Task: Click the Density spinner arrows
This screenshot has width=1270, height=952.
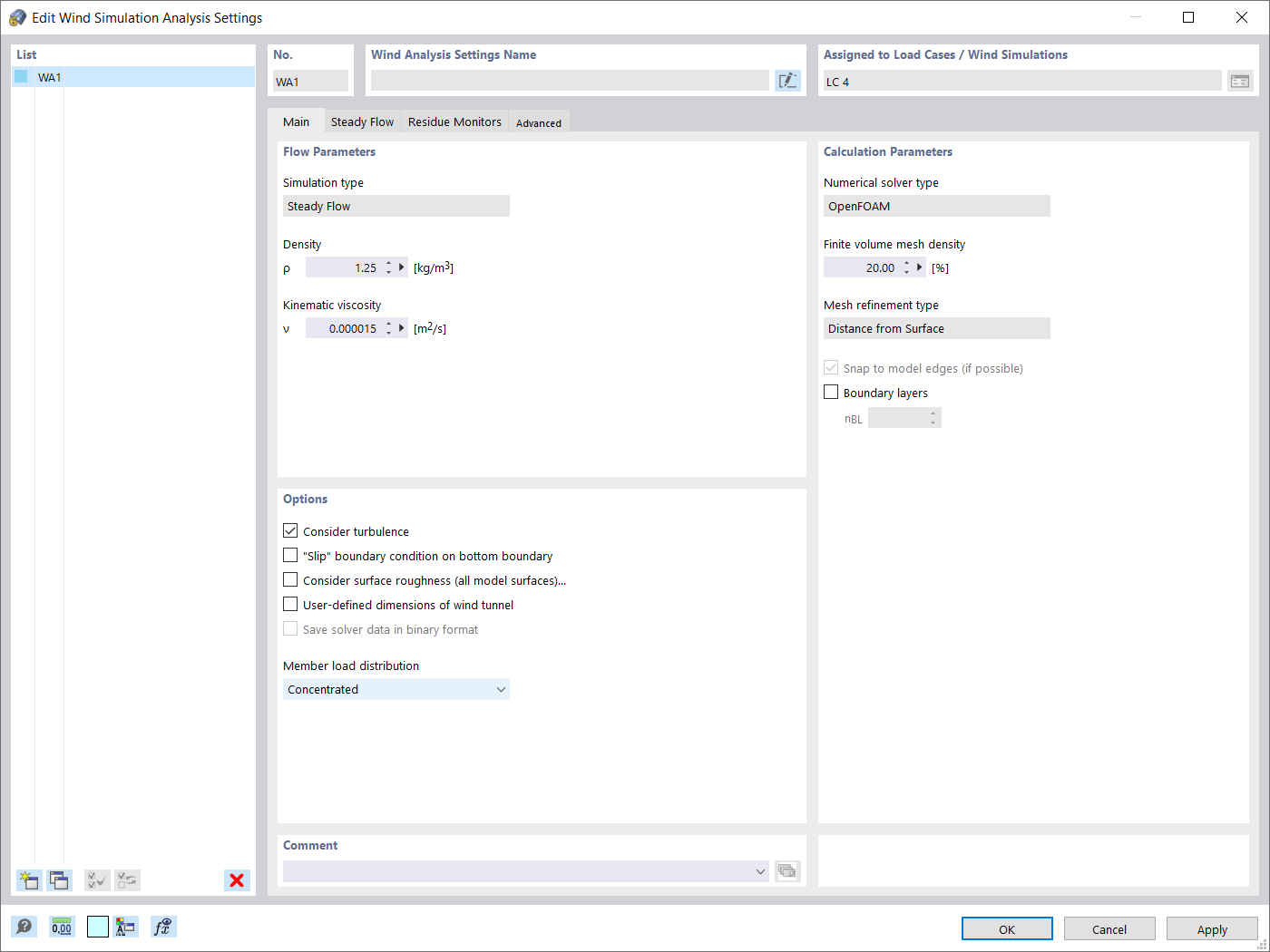Action: [x=389, y=267]
